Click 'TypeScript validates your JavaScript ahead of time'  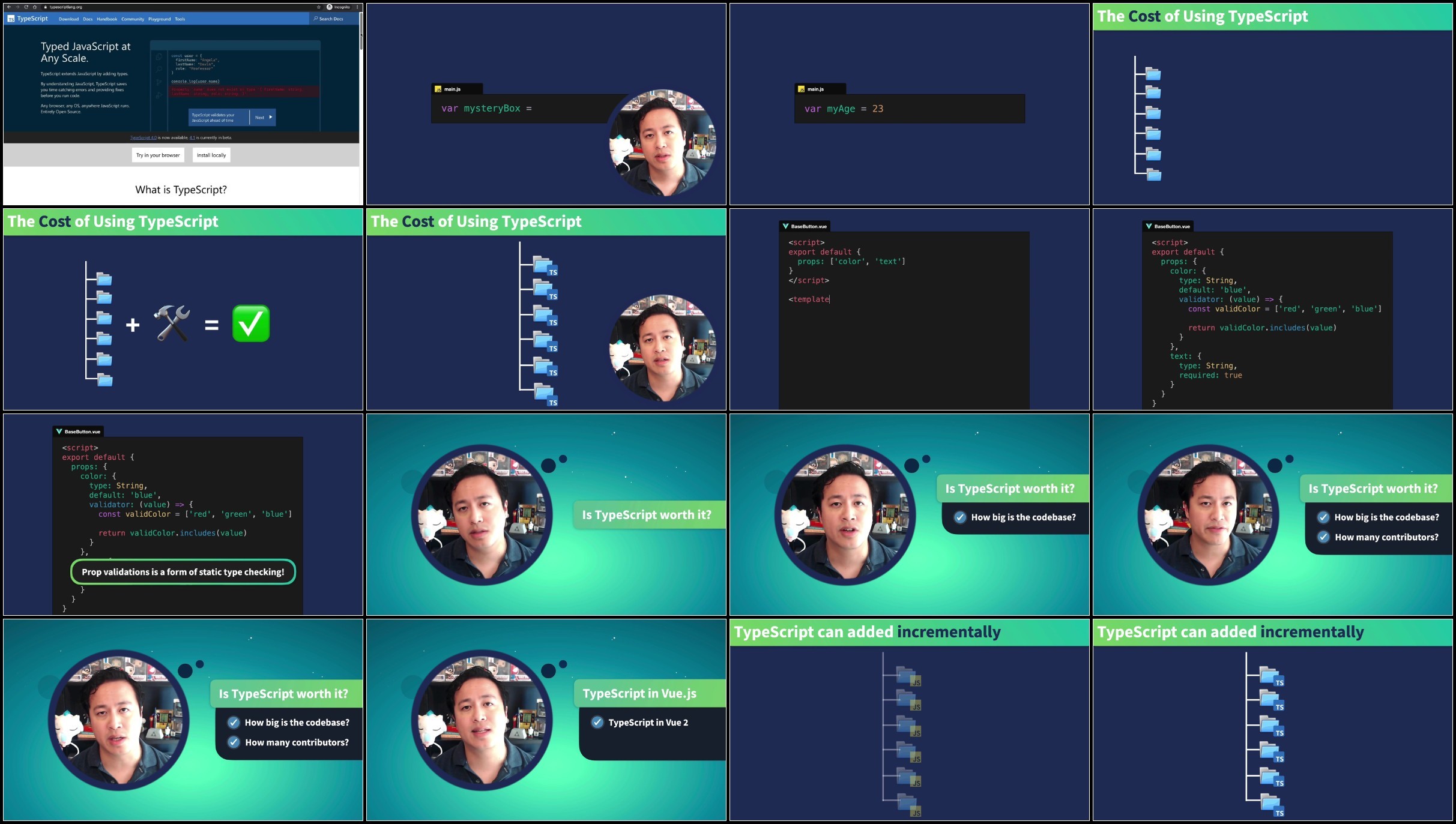click(213, 118)
